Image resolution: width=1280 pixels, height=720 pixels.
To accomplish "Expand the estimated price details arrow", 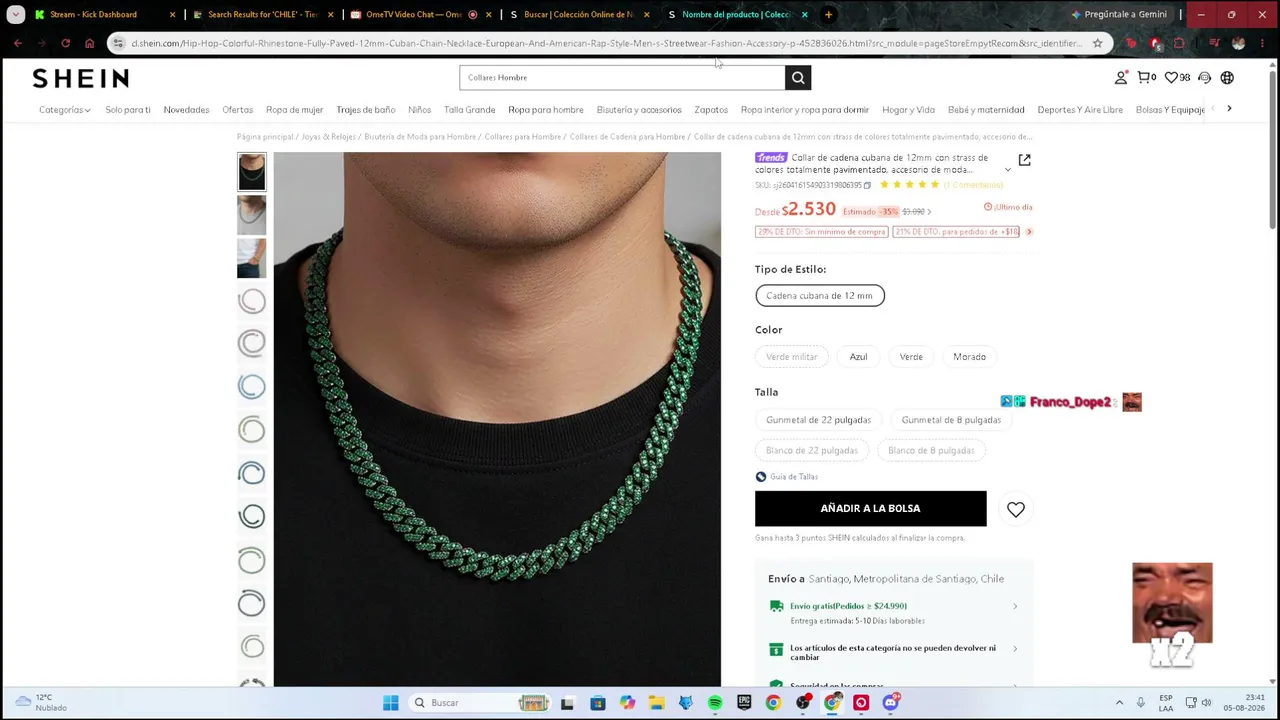I will click(x=929, y=212).
